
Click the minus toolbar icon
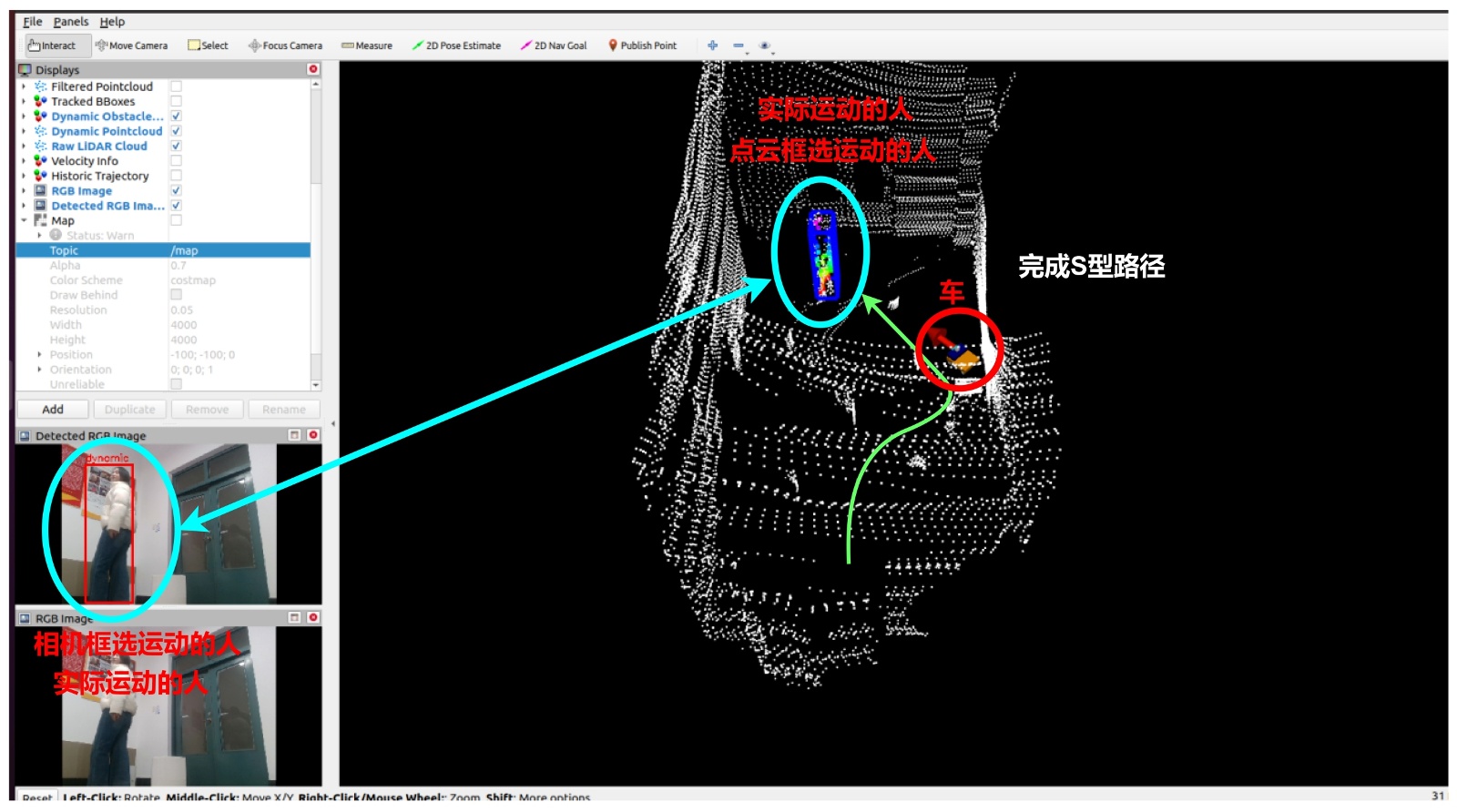pos(739,46)
